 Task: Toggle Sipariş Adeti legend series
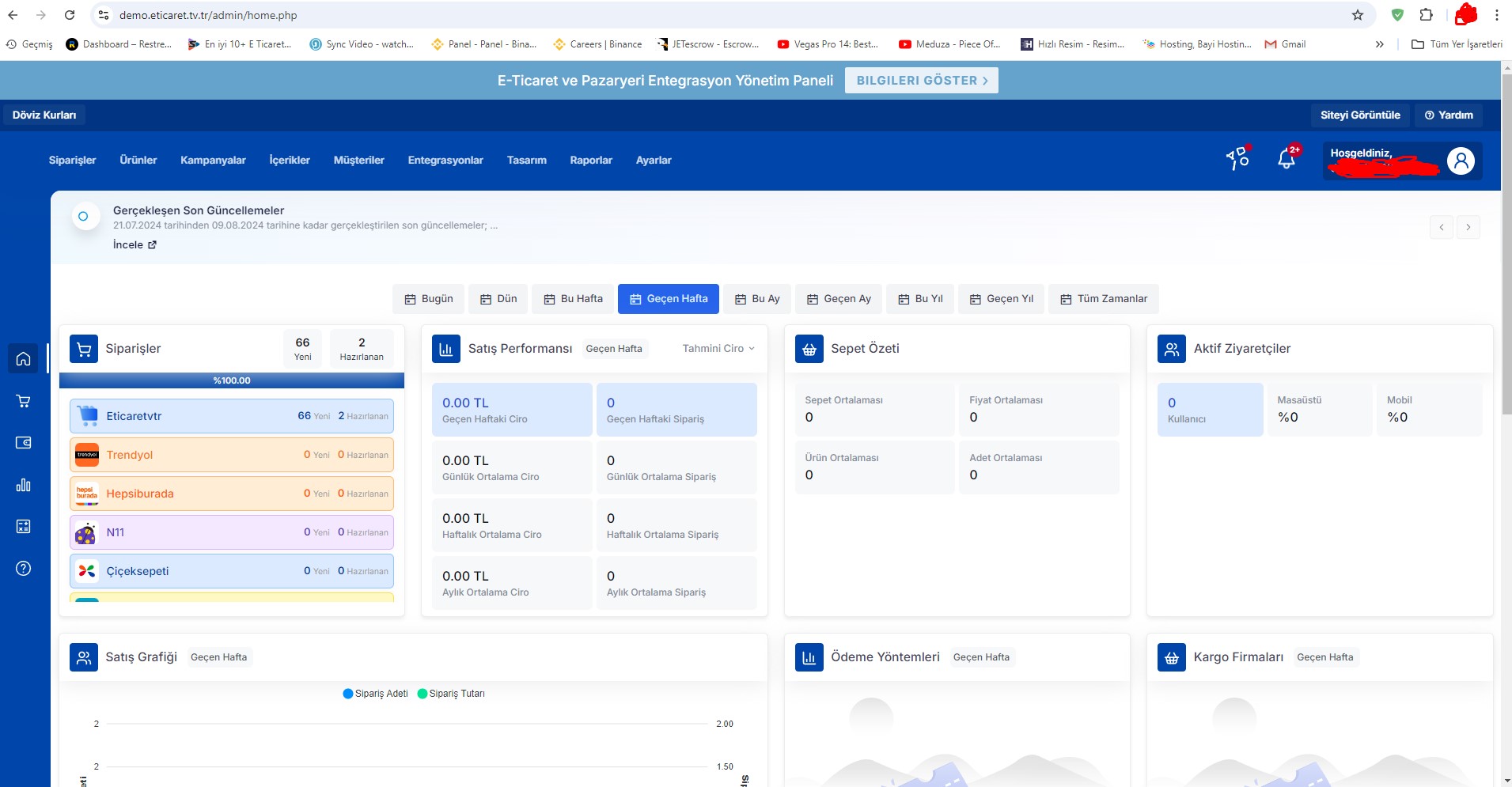(x=376, y=694)
